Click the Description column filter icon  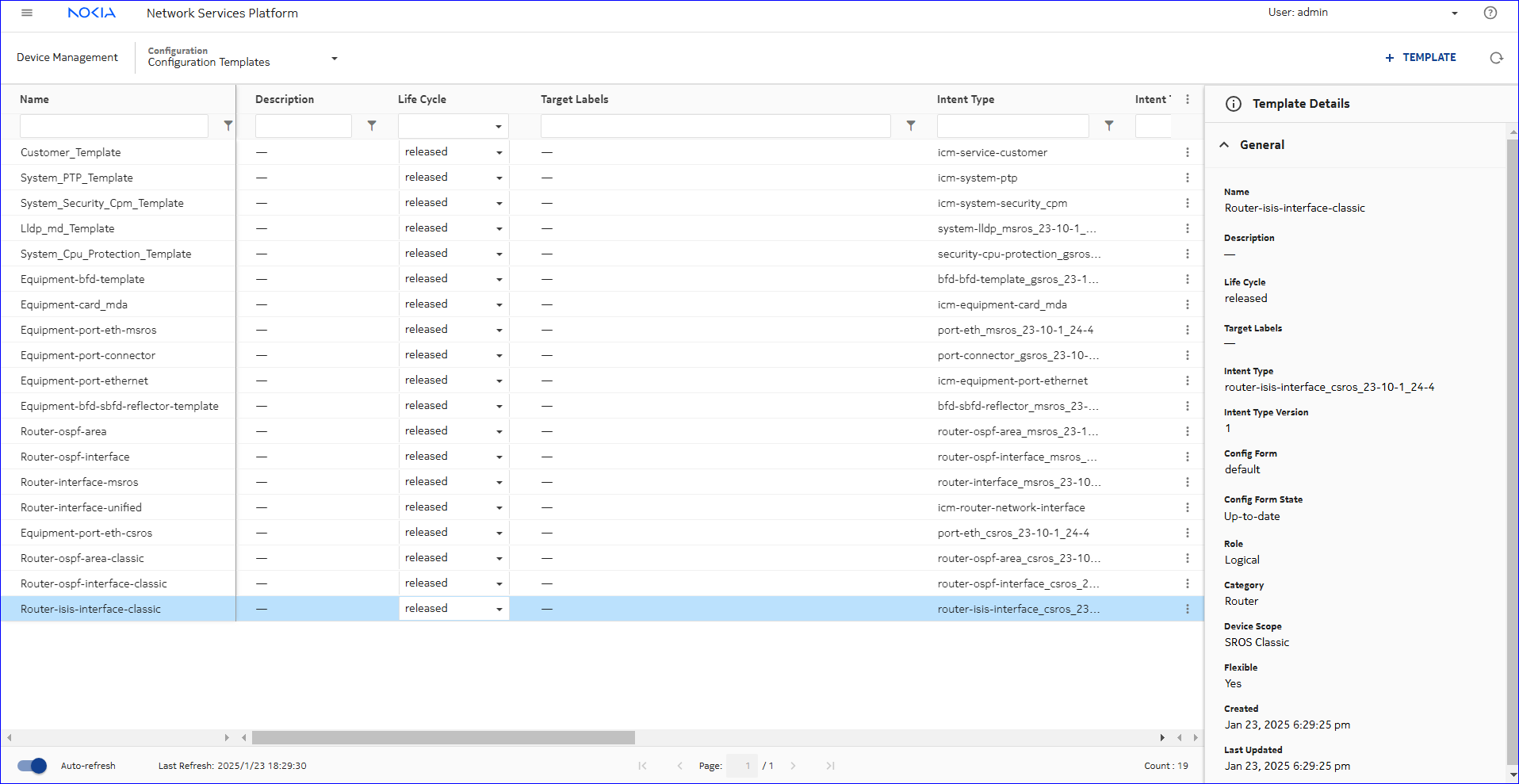coord(372,126)
